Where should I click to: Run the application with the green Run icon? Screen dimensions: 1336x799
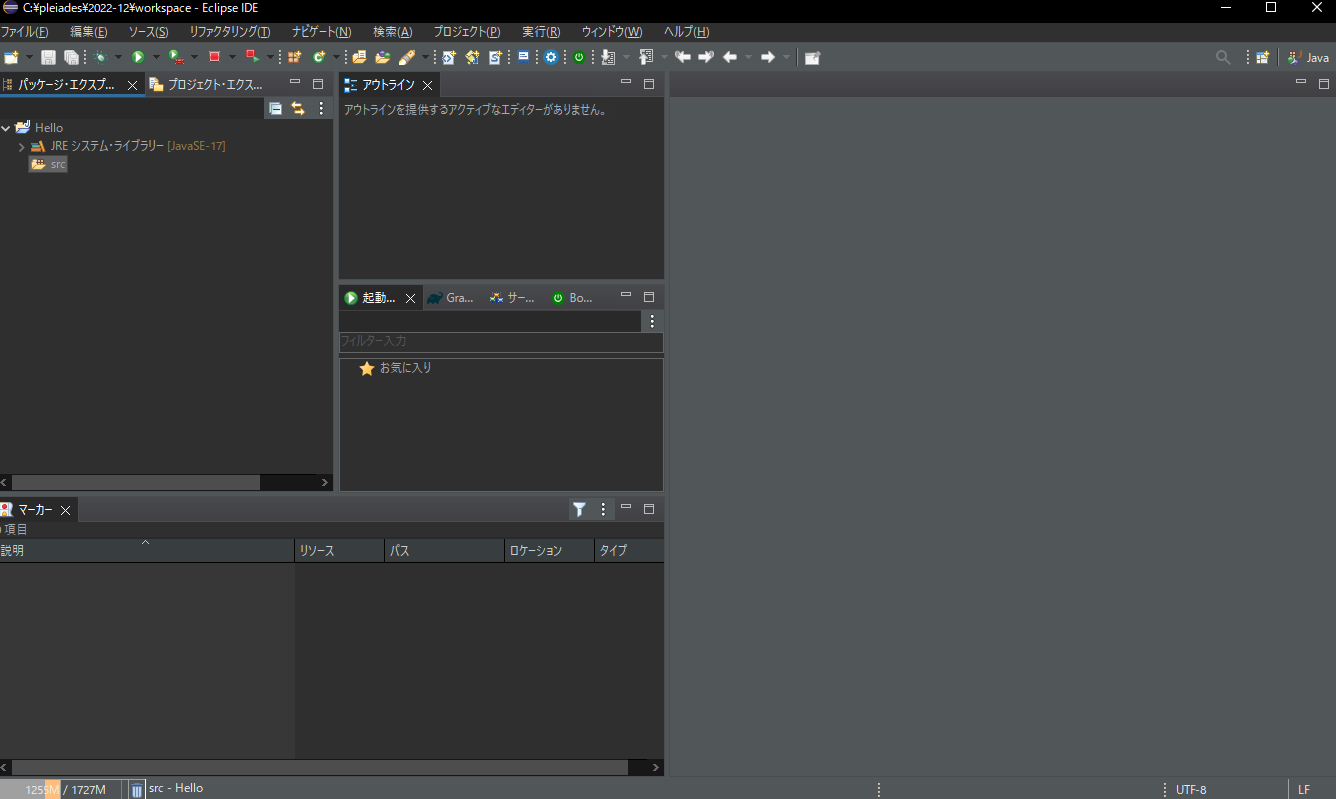coord(138,57)
